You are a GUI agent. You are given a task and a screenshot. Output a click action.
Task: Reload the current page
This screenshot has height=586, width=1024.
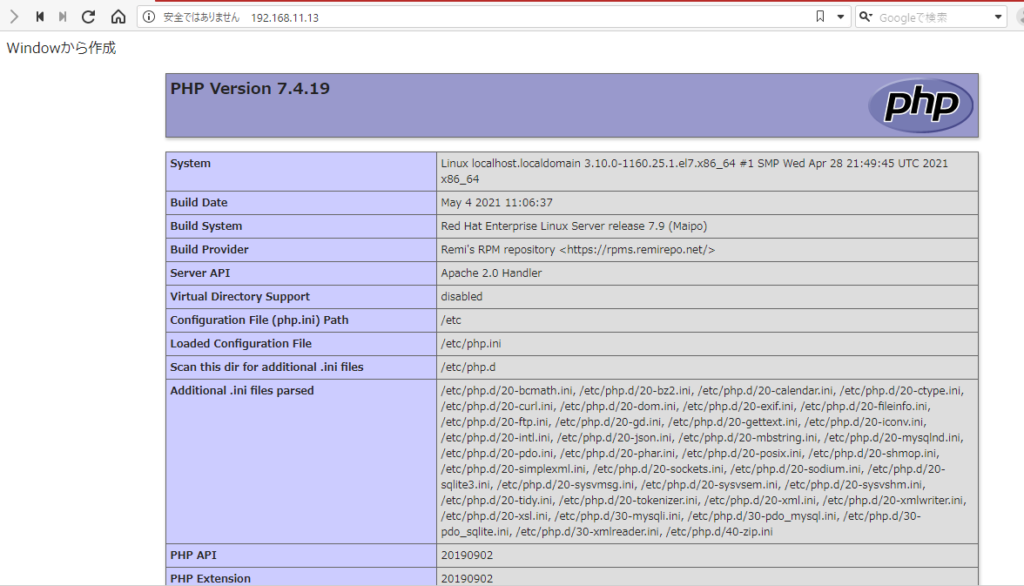88,17
